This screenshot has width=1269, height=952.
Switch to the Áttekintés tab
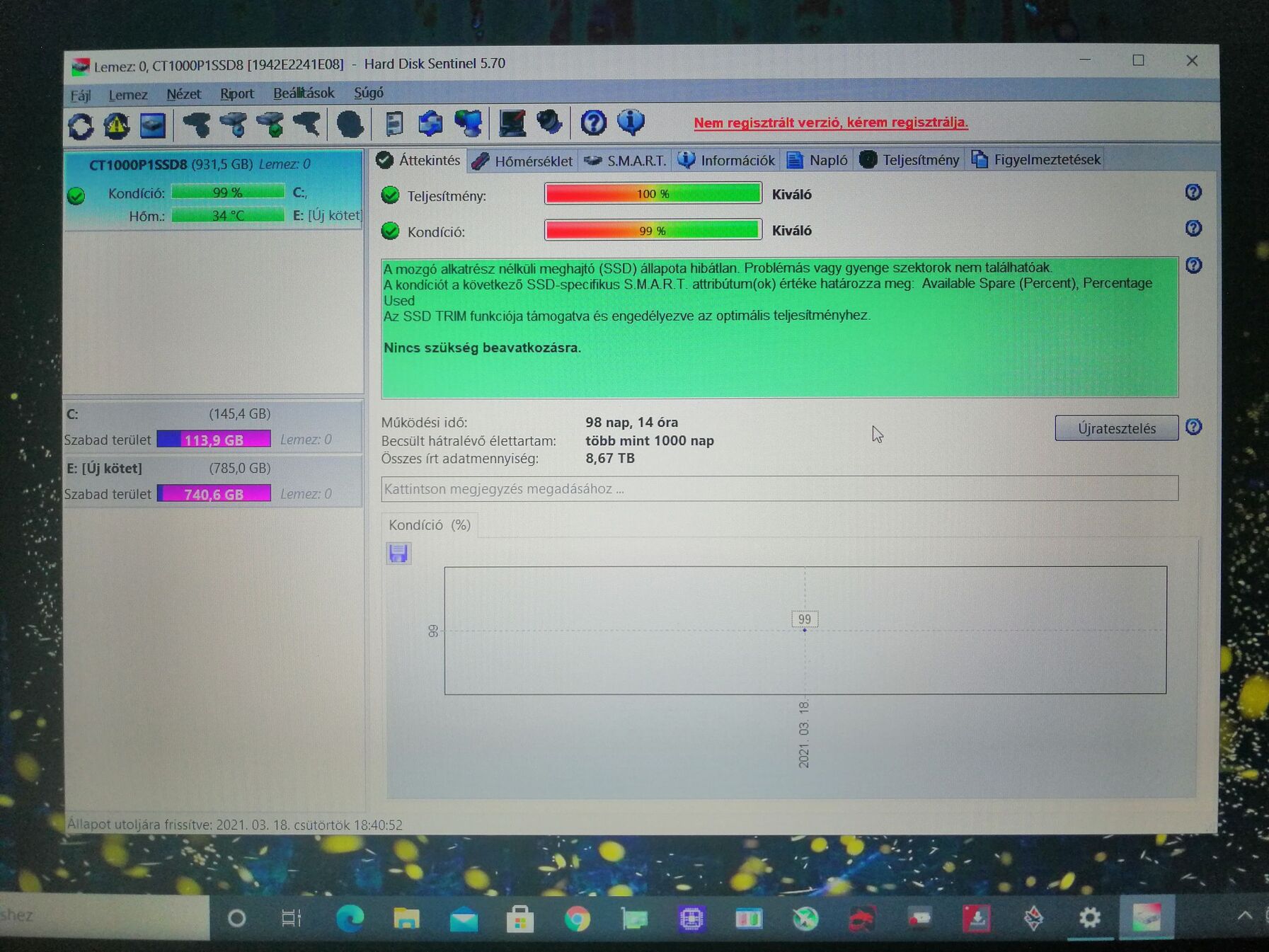(419, 160)
